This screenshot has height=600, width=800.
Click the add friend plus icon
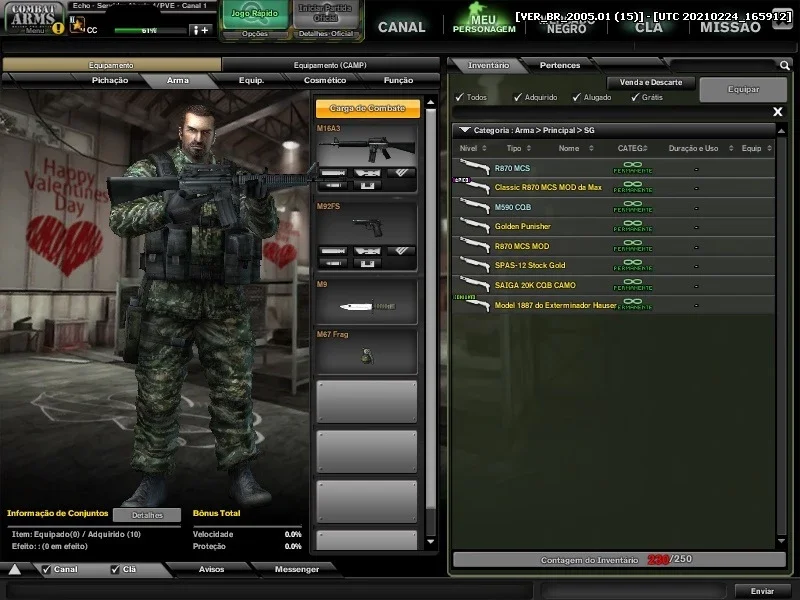point(200,30)
